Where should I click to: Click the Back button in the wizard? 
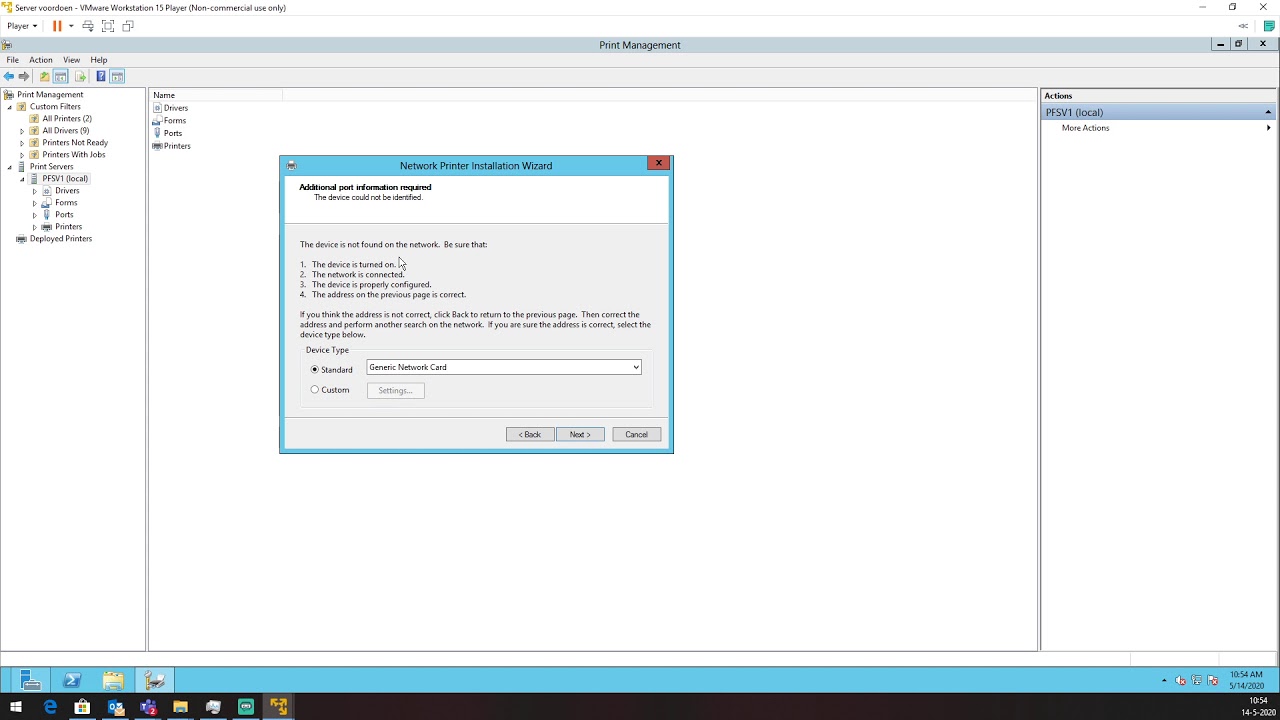(x=530, y=434)
